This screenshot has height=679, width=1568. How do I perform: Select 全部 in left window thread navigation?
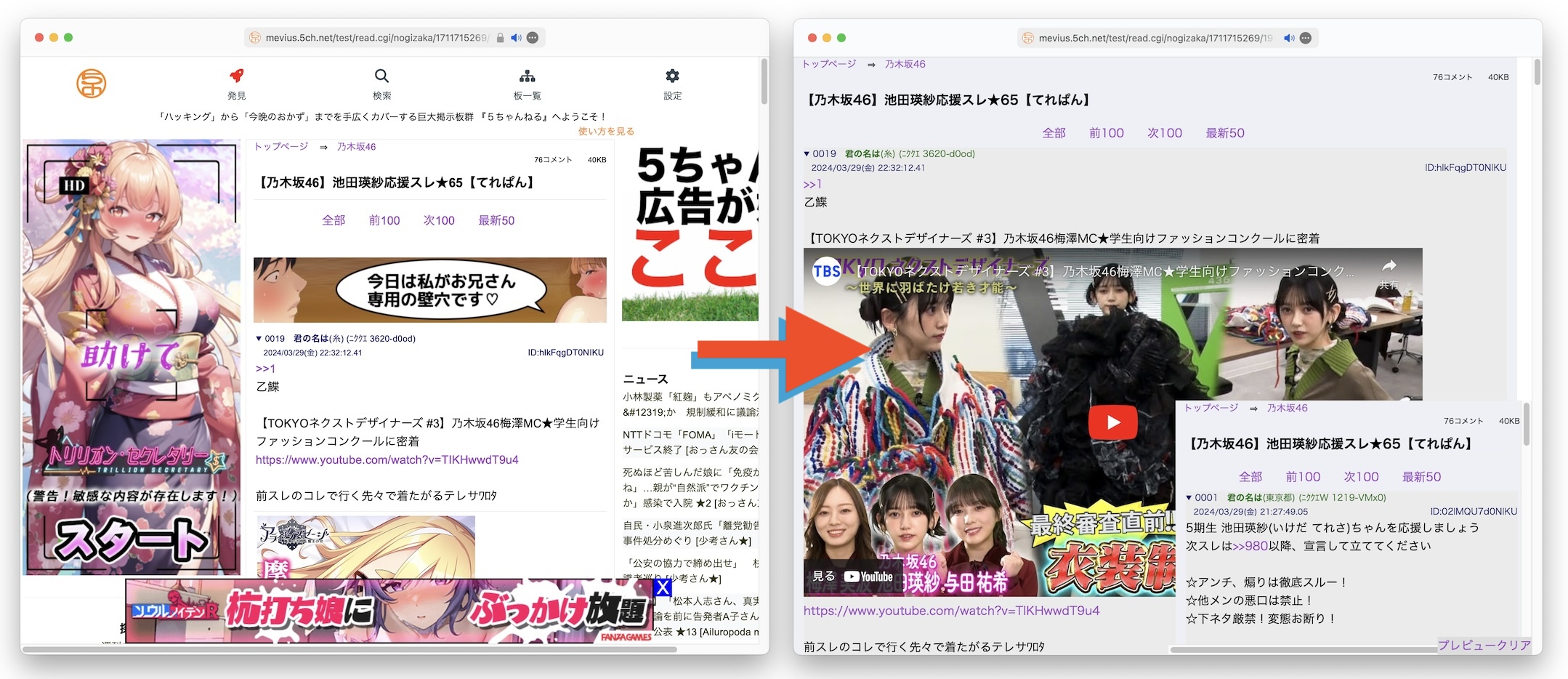tap(334, 220)
